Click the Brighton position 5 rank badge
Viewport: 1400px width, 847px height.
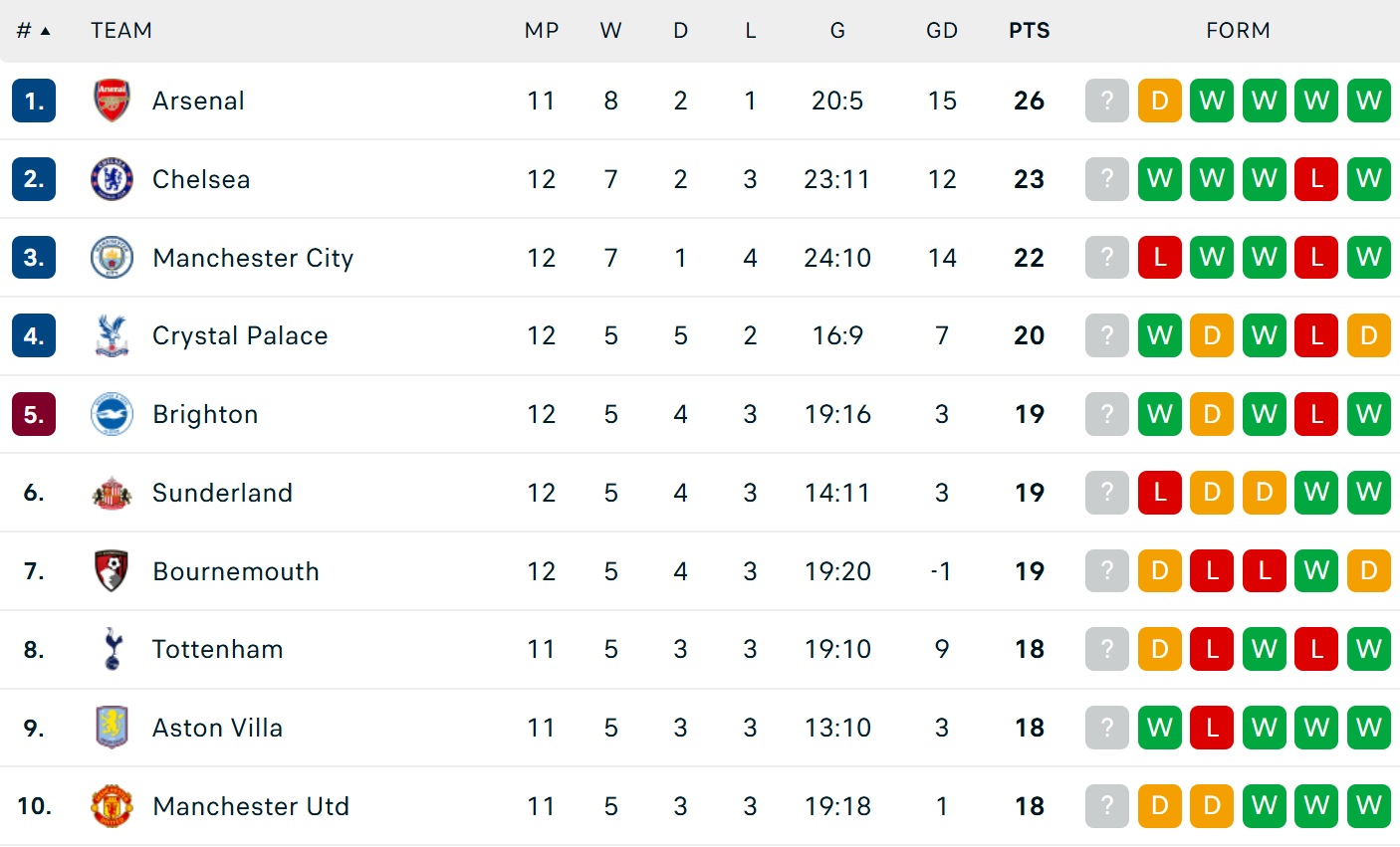pyautogui.click(x=34, y=414)
